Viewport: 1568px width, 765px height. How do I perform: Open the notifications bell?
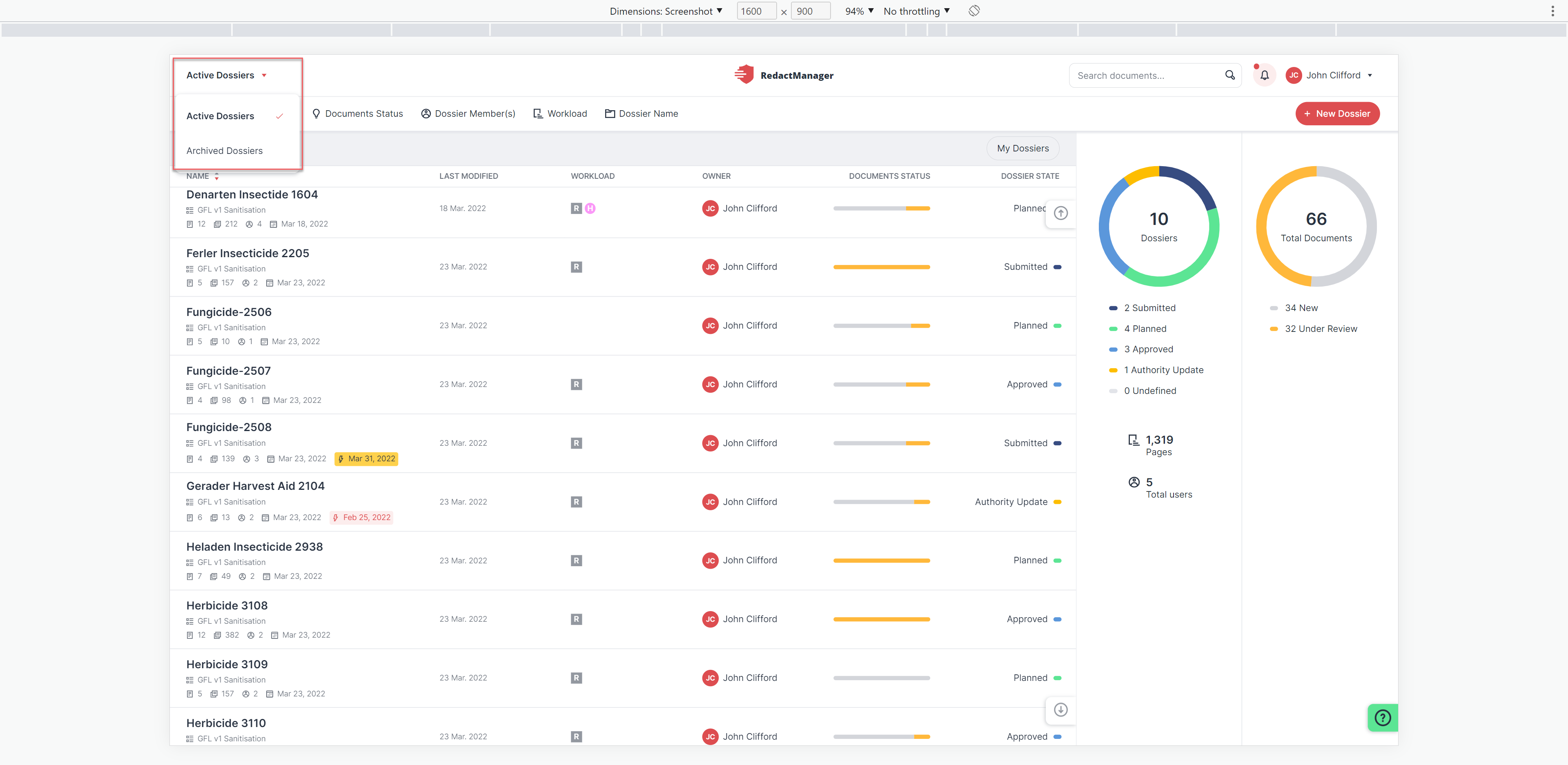pyautogui.click(x=1264, y=76)
